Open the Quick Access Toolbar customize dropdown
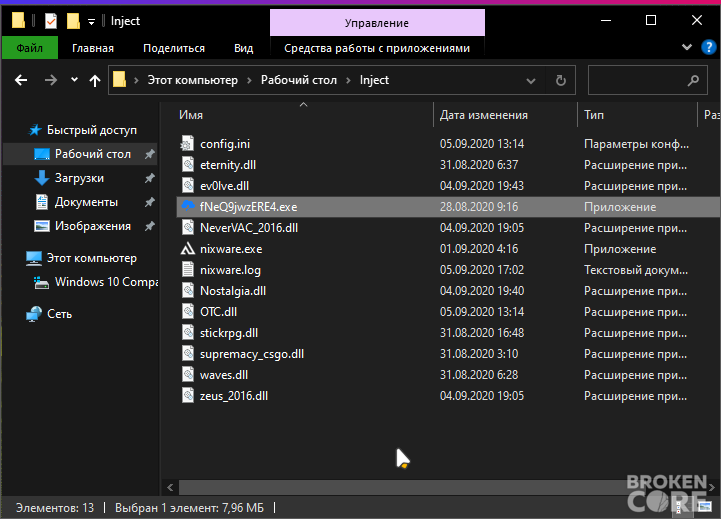The image size is (721, 519). [91, 22]
